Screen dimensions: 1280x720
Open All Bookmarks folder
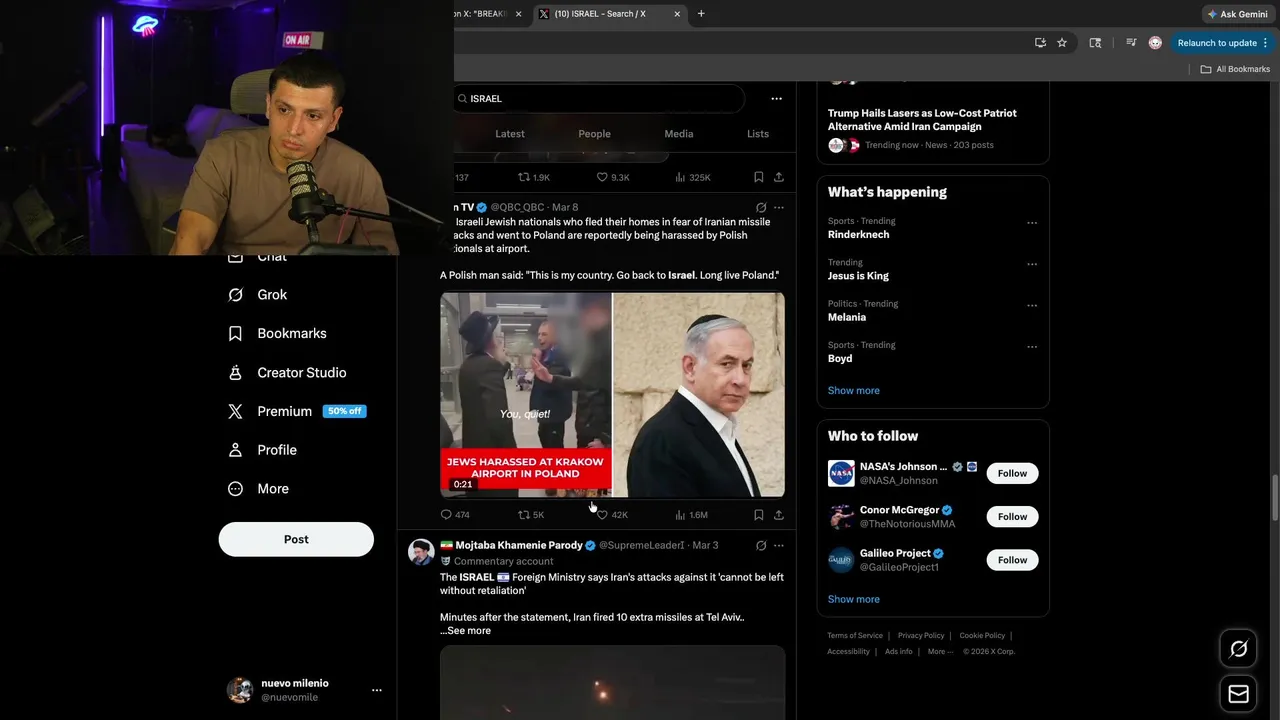click(x=1235, y=69)
